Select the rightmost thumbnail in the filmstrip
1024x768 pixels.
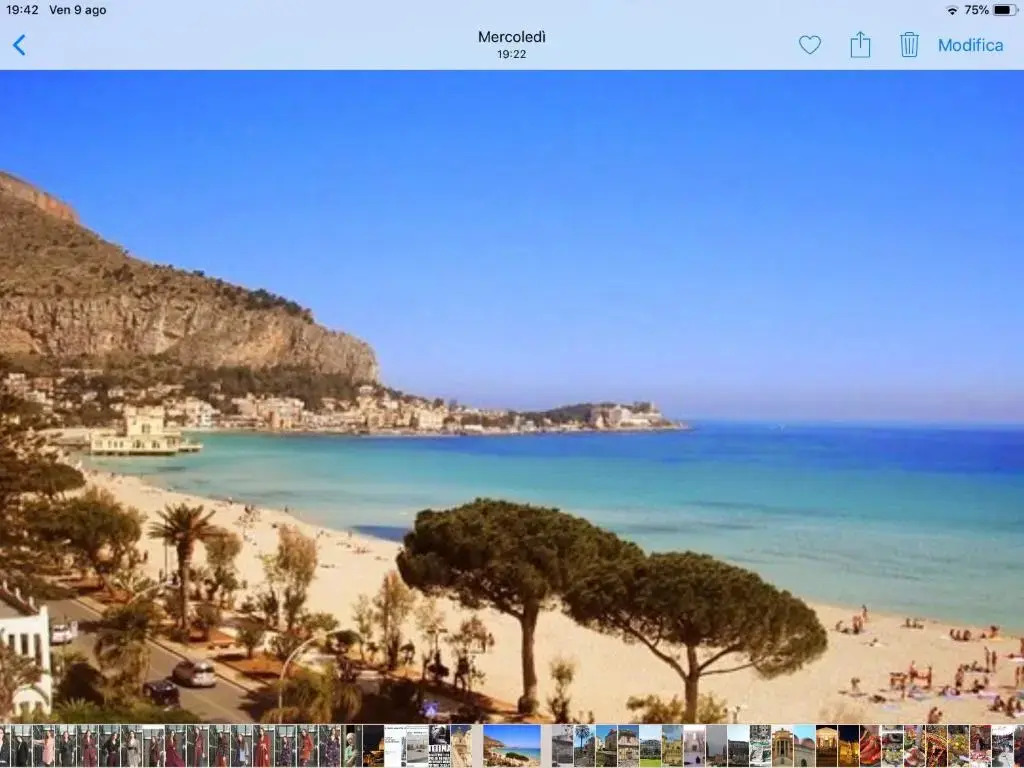coord(1018,746)
